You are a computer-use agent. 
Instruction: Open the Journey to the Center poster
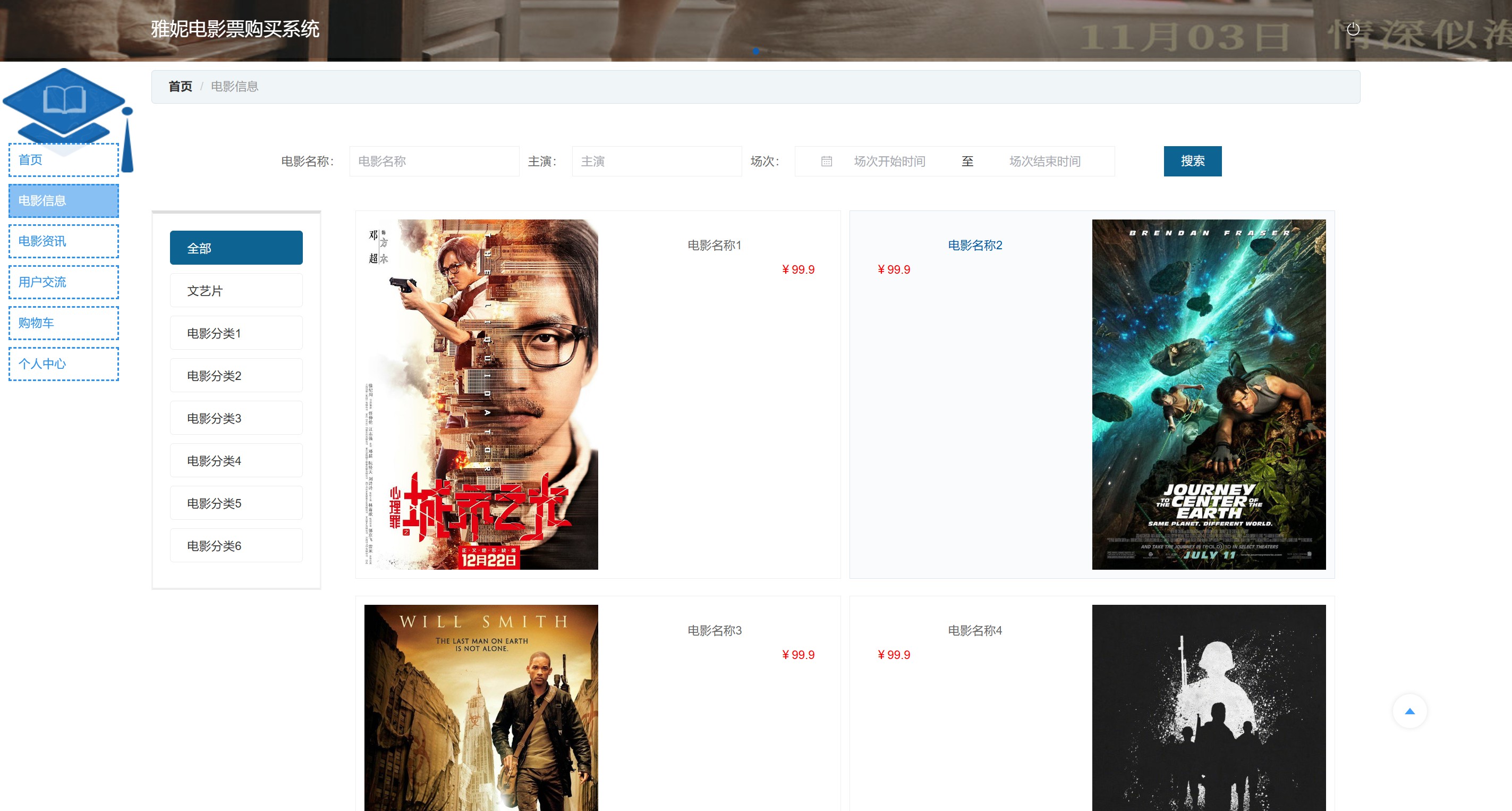(1208, 394)
